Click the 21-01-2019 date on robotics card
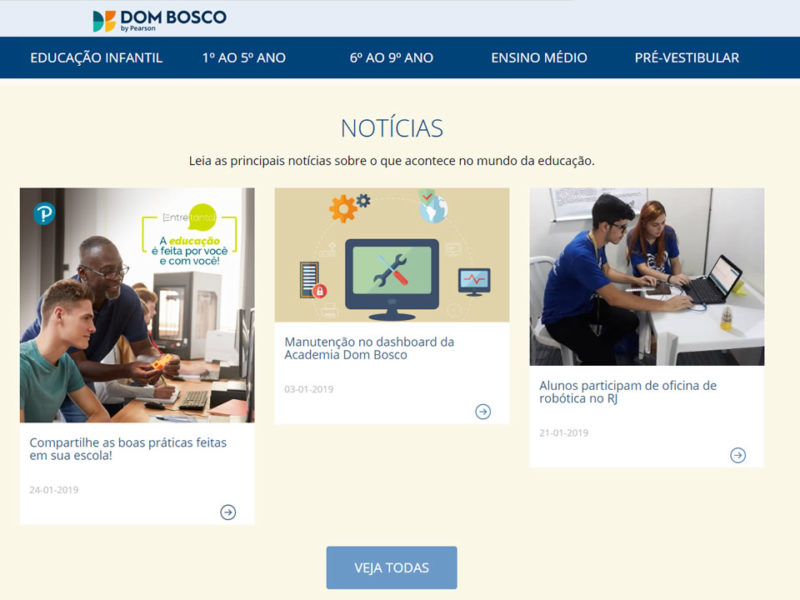Viewport: 800px width, 600px height. 564,433
